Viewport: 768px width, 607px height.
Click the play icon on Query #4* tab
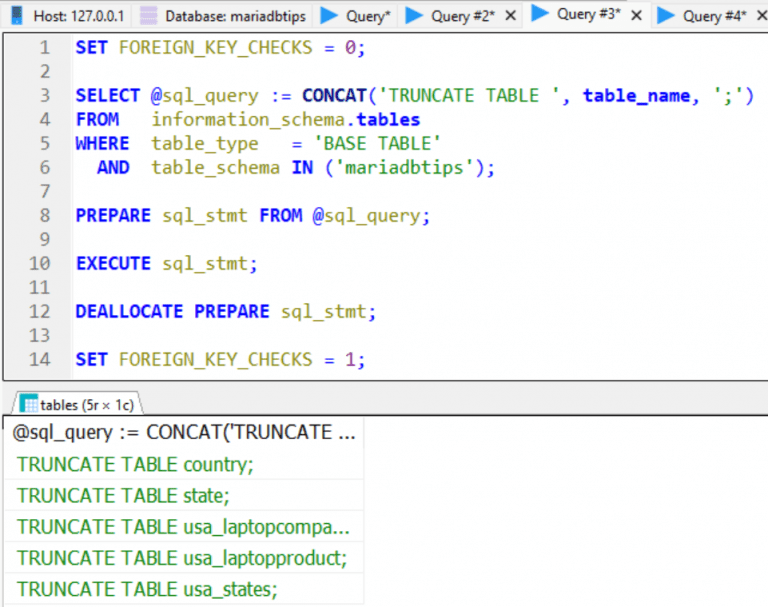tap(666, 15)
